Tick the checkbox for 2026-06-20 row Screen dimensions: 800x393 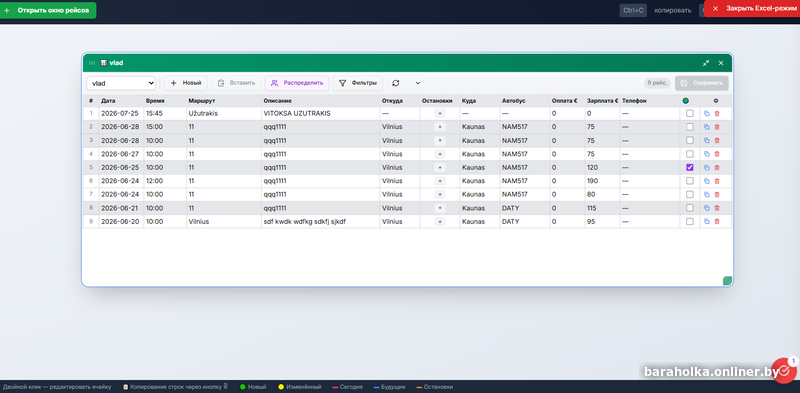pyautogui.click(x=690, y=222)
